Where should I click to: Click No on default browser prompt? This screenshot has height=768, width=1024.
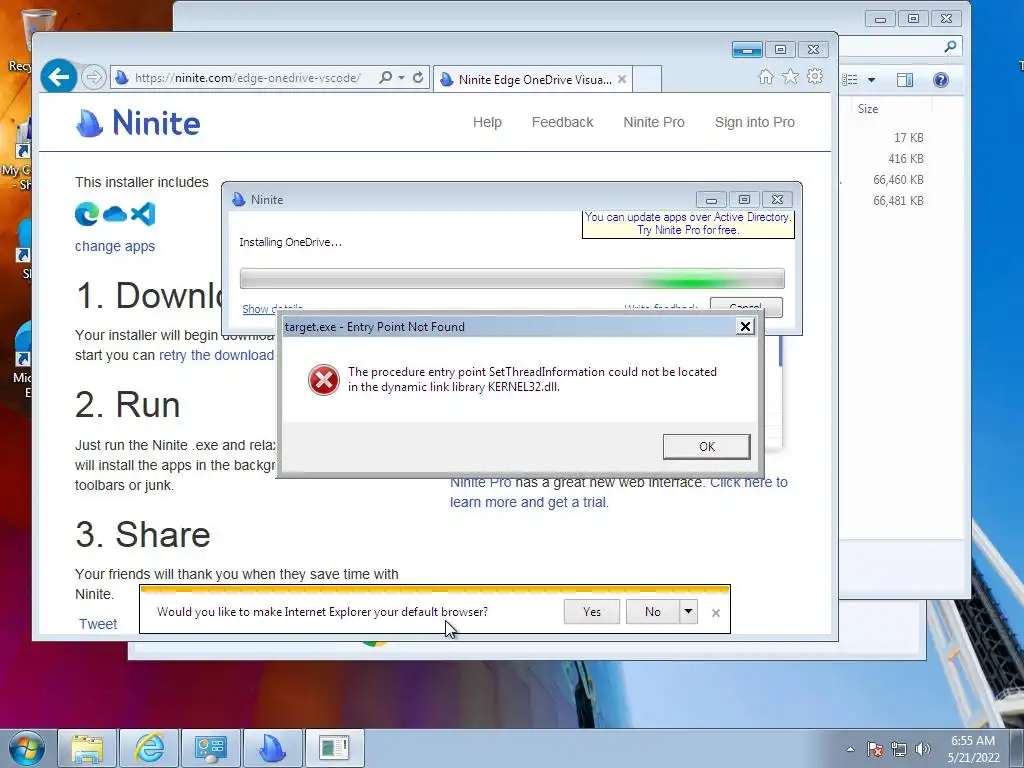click(x=652, y=612)
